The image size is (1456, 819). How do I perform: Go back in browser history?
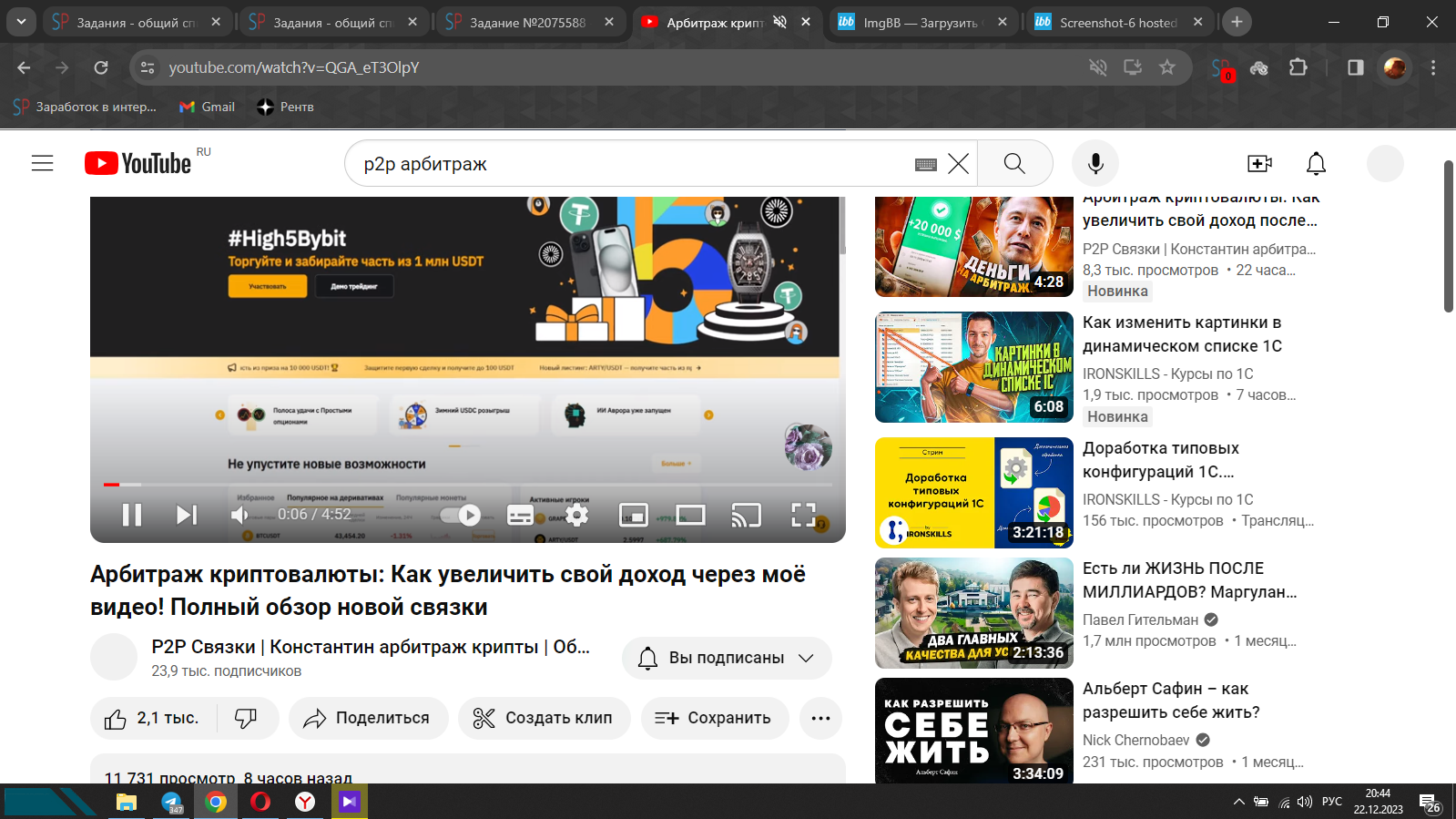(24, 67)
